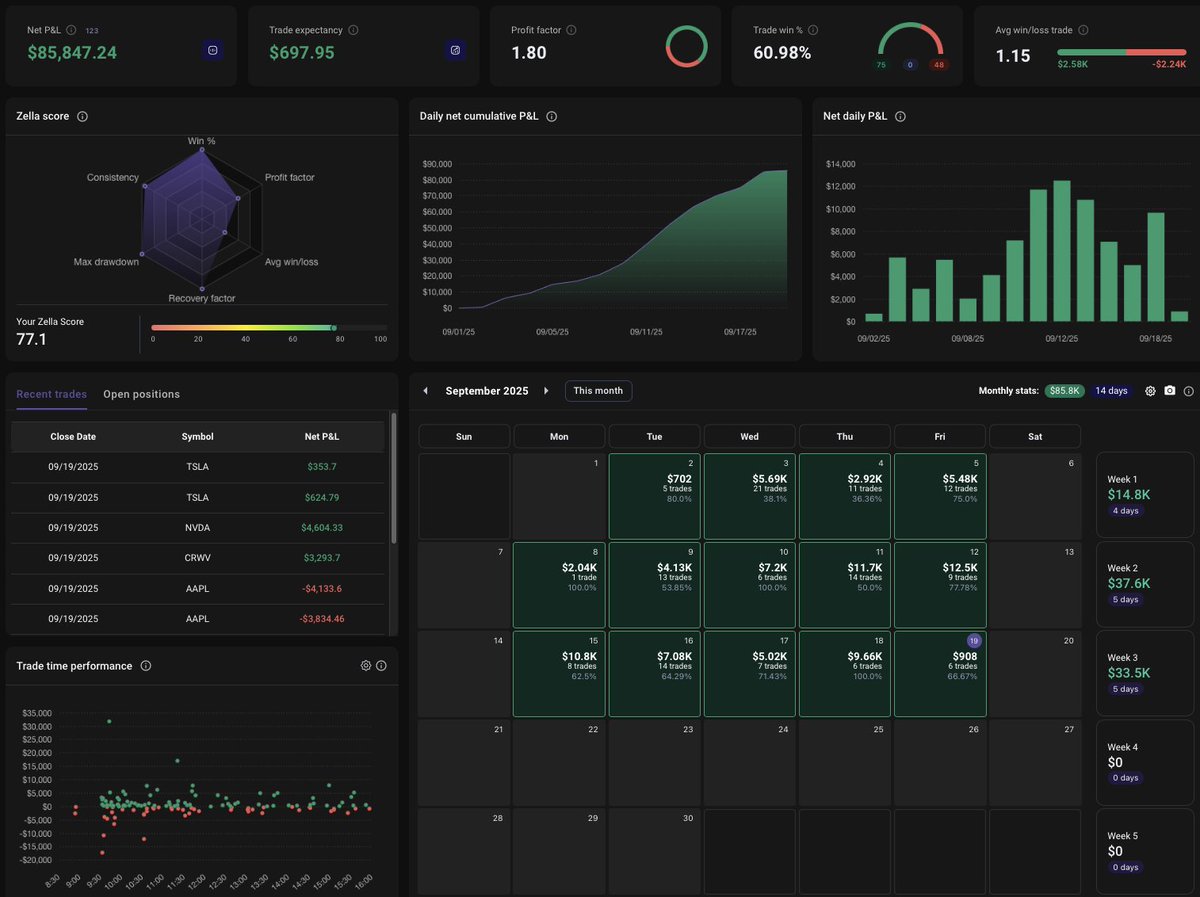Click the Avg win/loss green-red bar
The image size is (1200, 897).
[x=1122, y=51]
